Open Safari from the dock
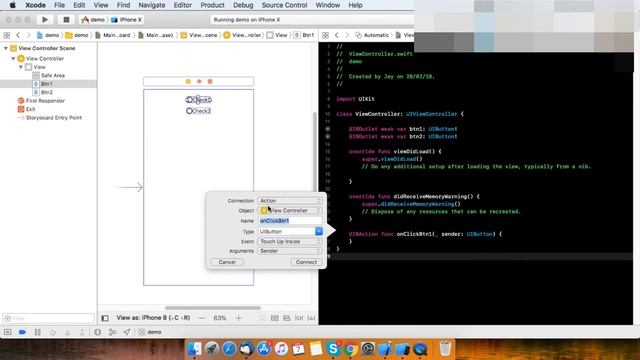 229,349
